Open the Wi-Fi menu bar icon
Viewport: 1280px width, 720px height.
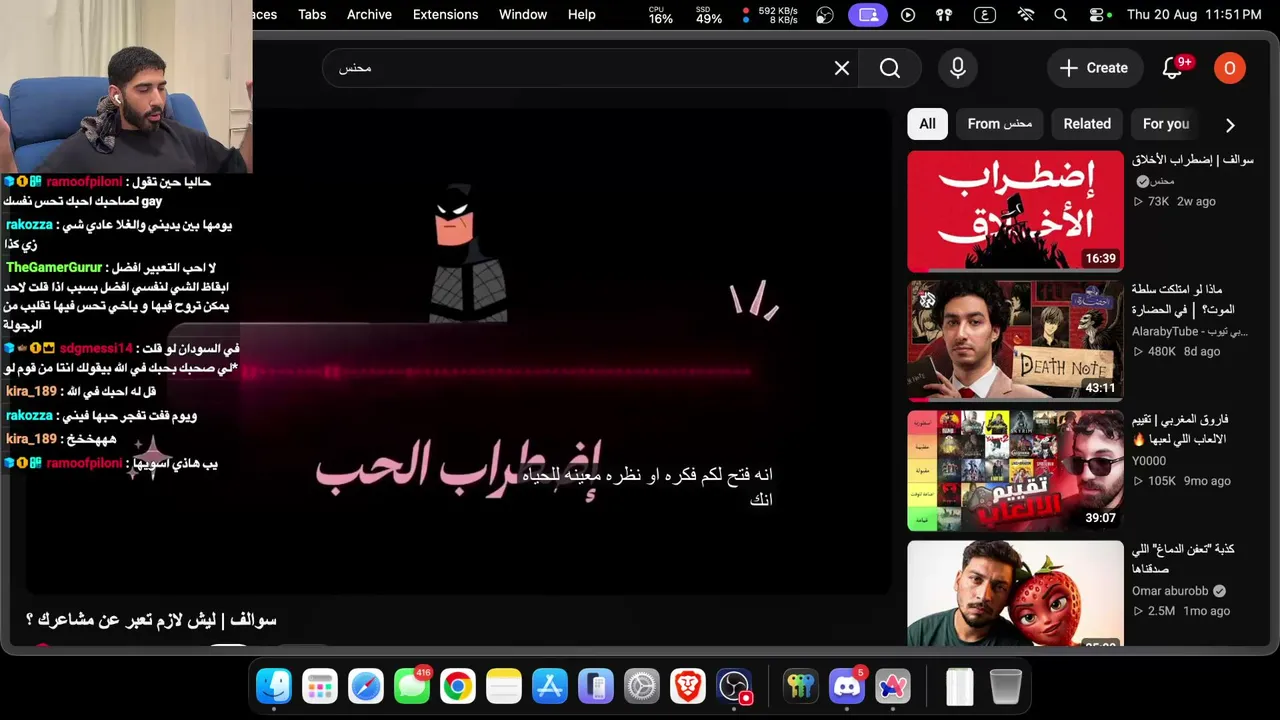pos(1026,15)
